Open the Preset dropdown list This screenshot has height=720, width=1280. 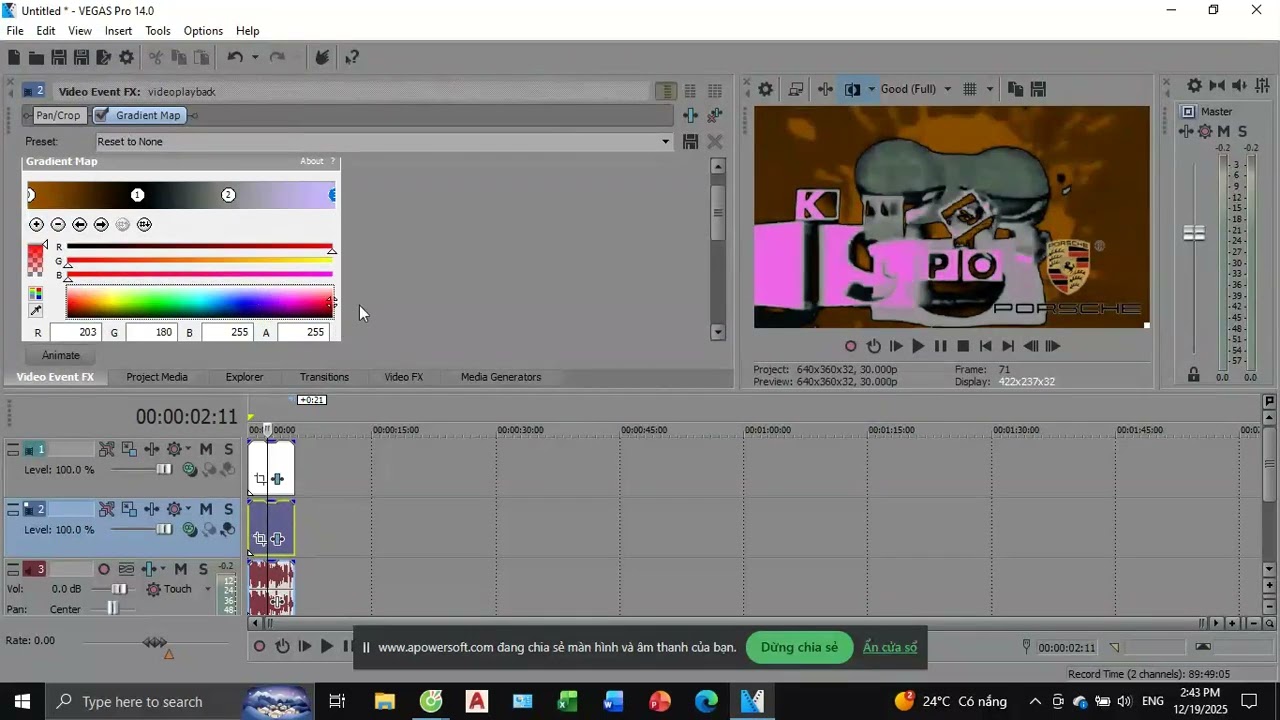[666, 142]
